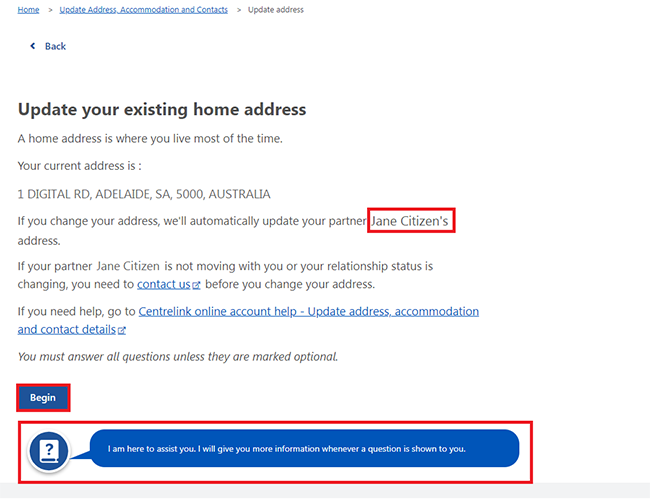Viewport: 650px width, 500px height.
Task: Click the assistant's blue message bubble
Action: click(304, 449)
